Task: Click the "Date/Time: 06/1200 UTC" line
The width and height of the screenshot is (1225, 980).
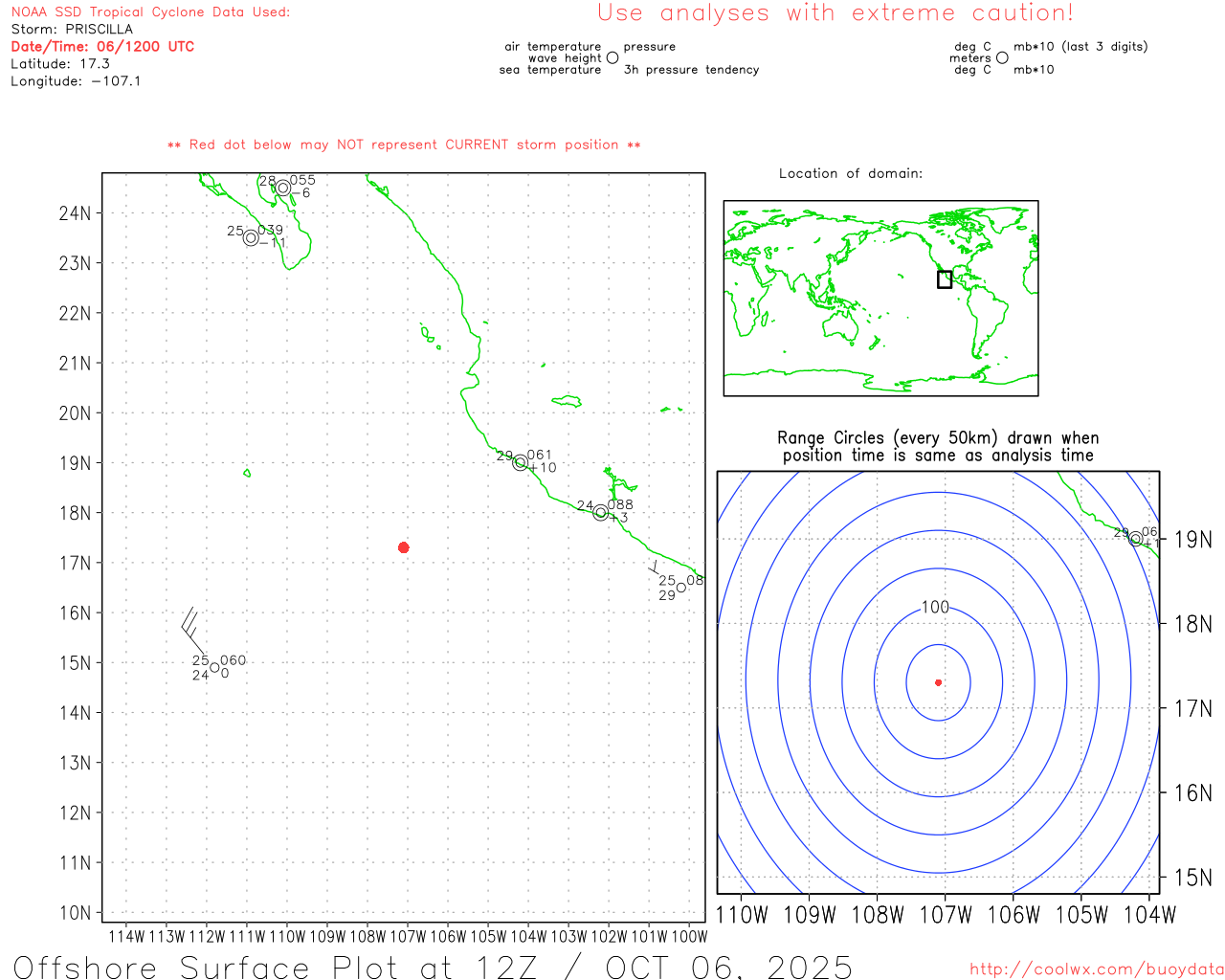Action: coord(102,46)
